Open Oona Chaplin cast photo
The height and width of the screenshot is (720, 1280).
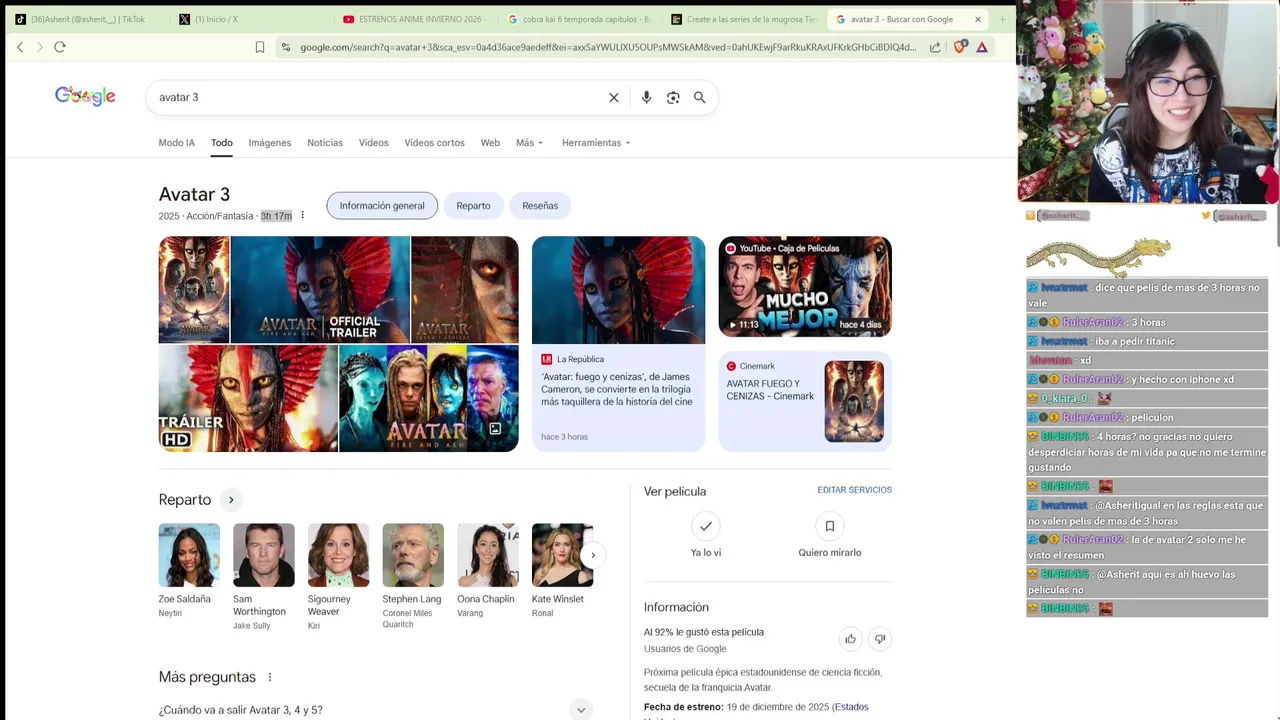coord(488,555)
